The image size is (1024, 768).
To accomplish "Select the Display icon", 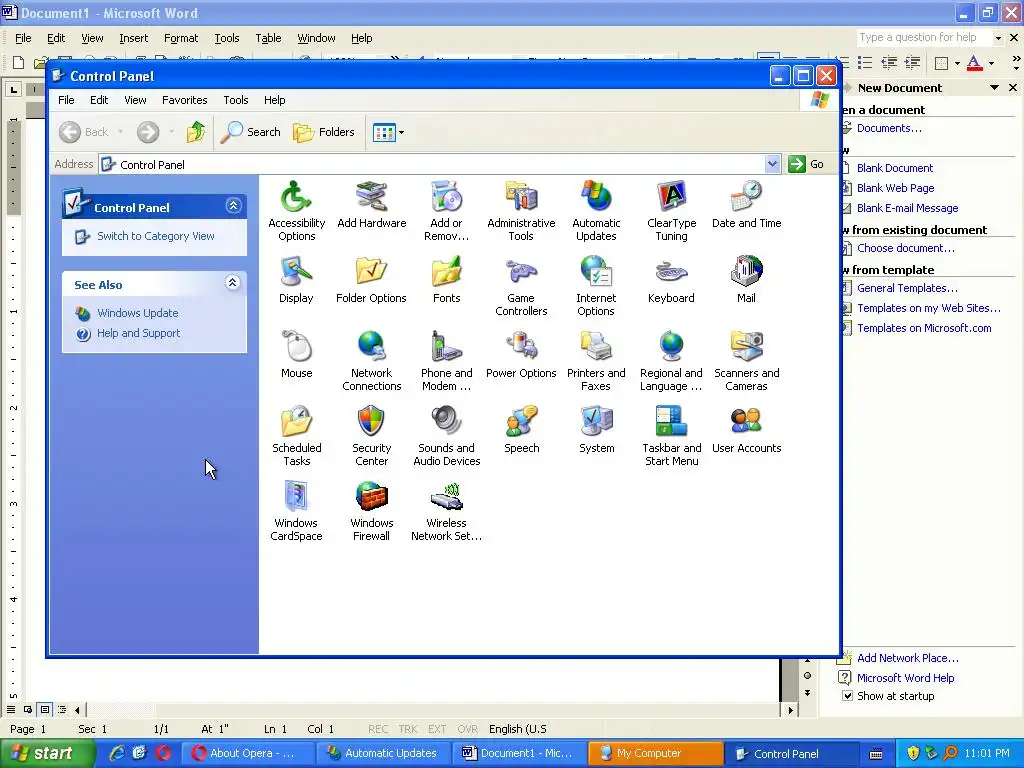I will coord(296,280).
